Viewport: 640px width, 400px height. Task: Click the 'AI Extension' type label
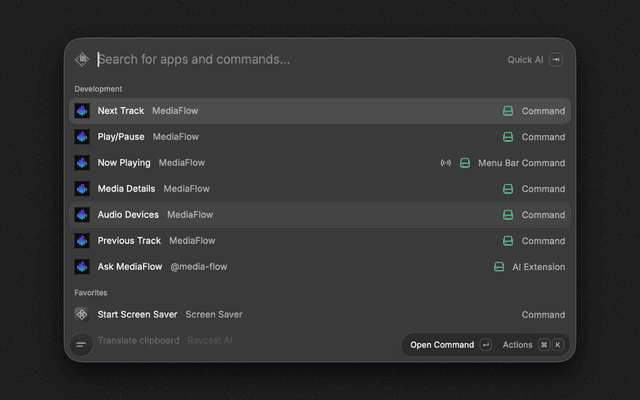tap(539, 267)
